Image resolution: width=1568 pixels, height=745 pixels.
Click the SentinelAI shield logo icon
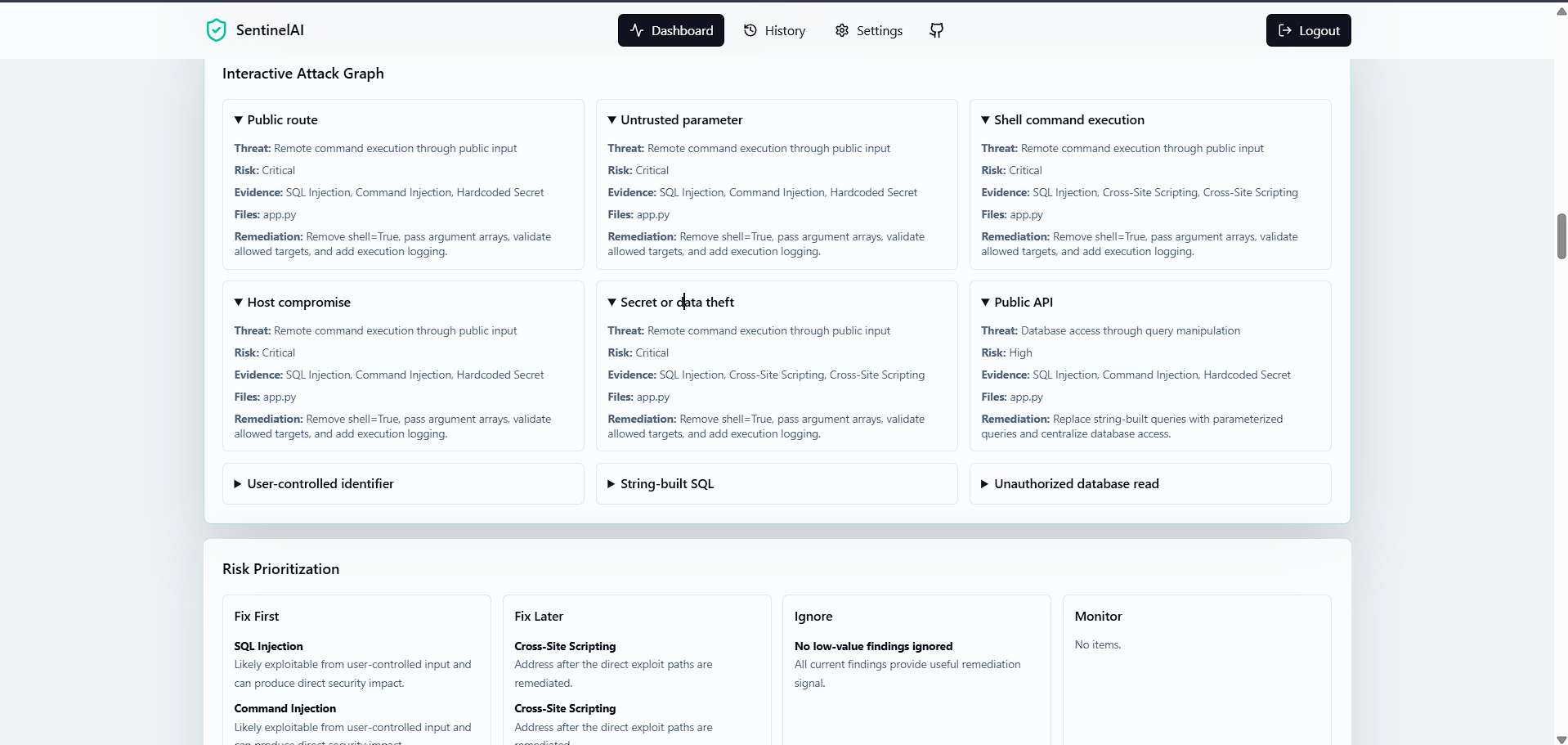pos(216,30)
